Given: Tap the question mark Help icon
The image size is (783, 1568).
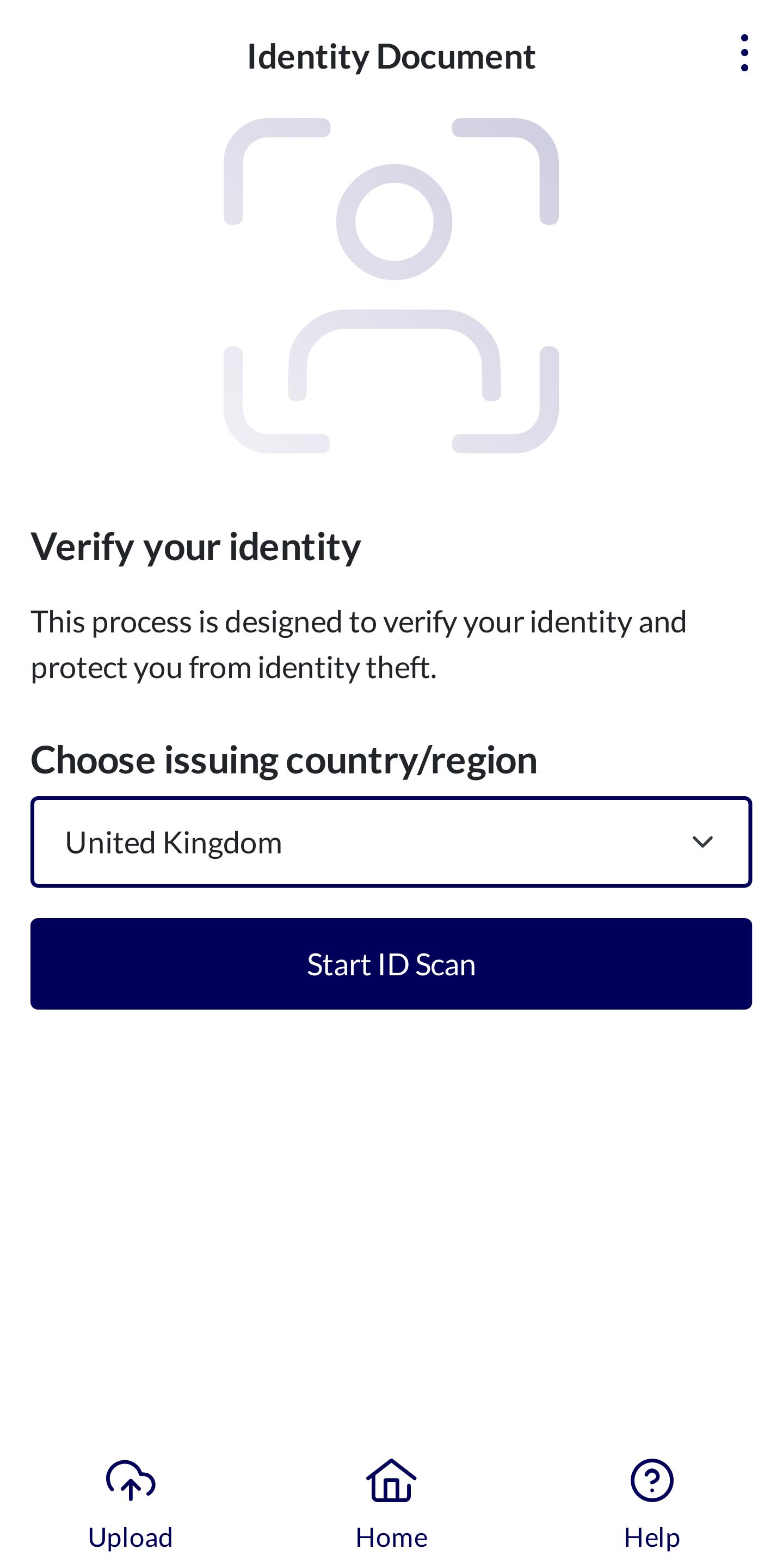Looking at the screenshot, I should pos(651,1480).
